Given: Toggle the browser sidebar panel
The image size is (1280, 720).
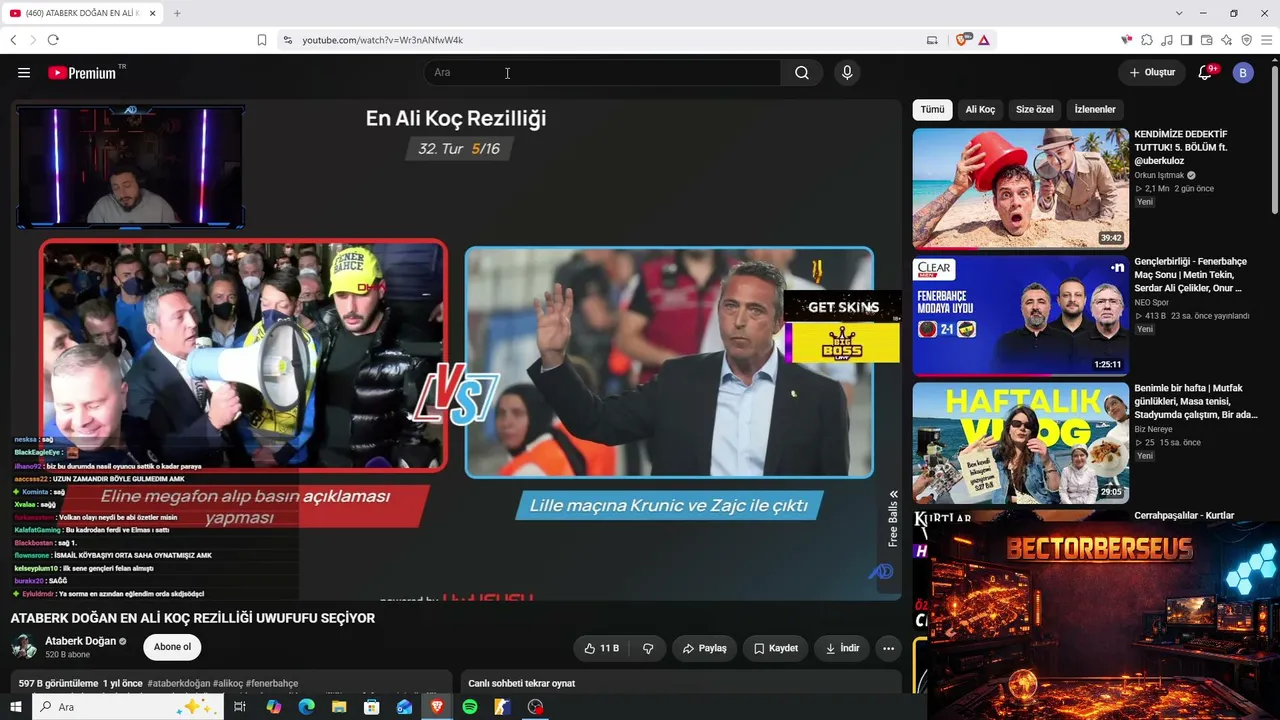Looking at the screenshot, I should pyautogui.click(x=1186, y=40).
